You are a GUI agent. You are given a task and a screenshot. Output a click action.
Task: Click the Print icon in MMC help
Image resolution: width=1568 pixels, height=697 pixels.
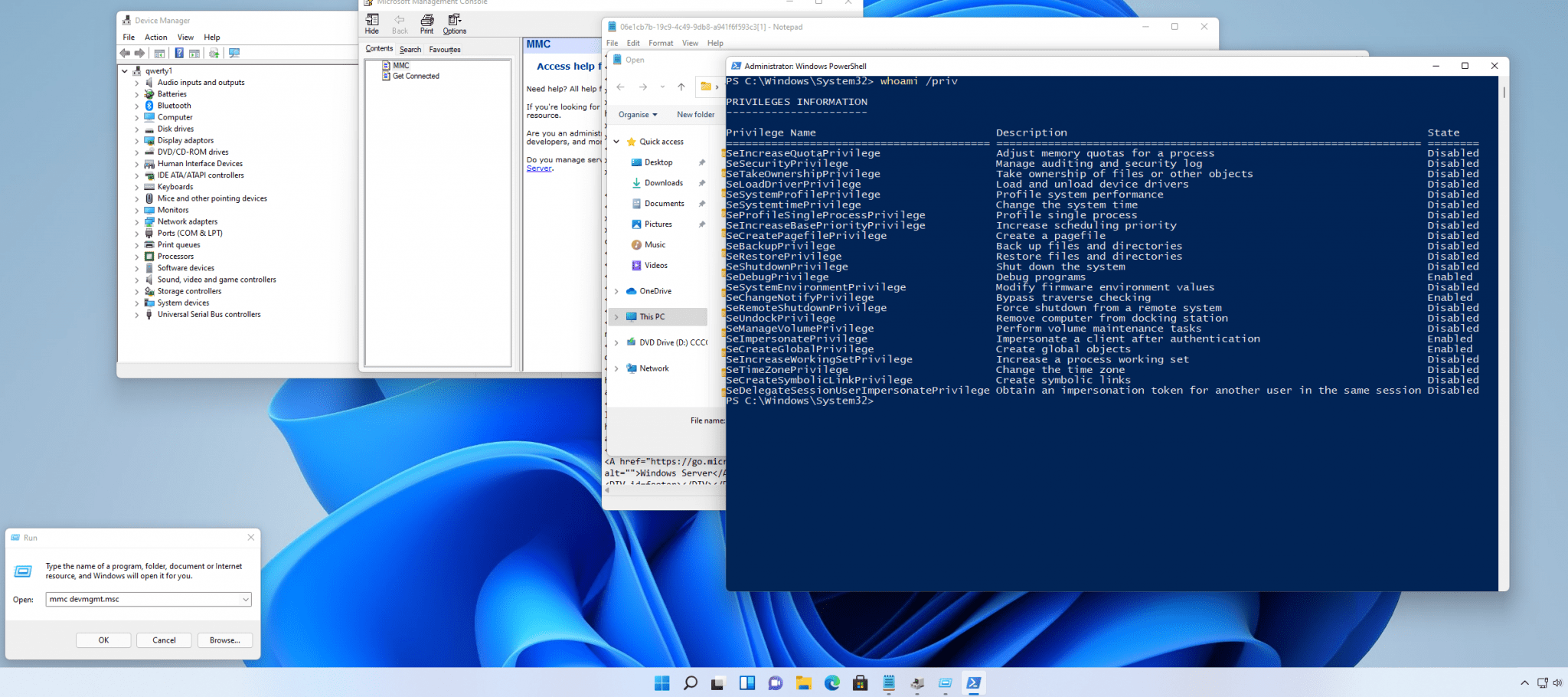[426, 24]
